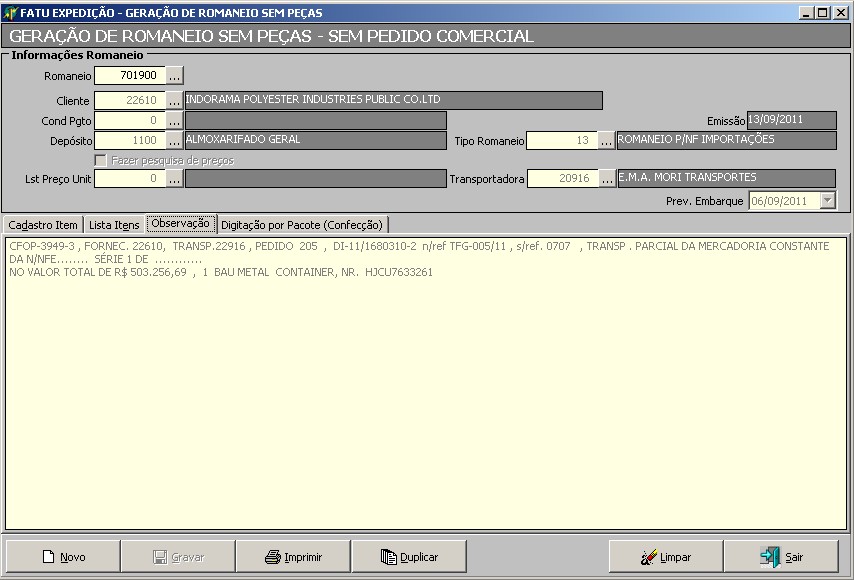Click the Gravar save button

(x=177, y=557)
